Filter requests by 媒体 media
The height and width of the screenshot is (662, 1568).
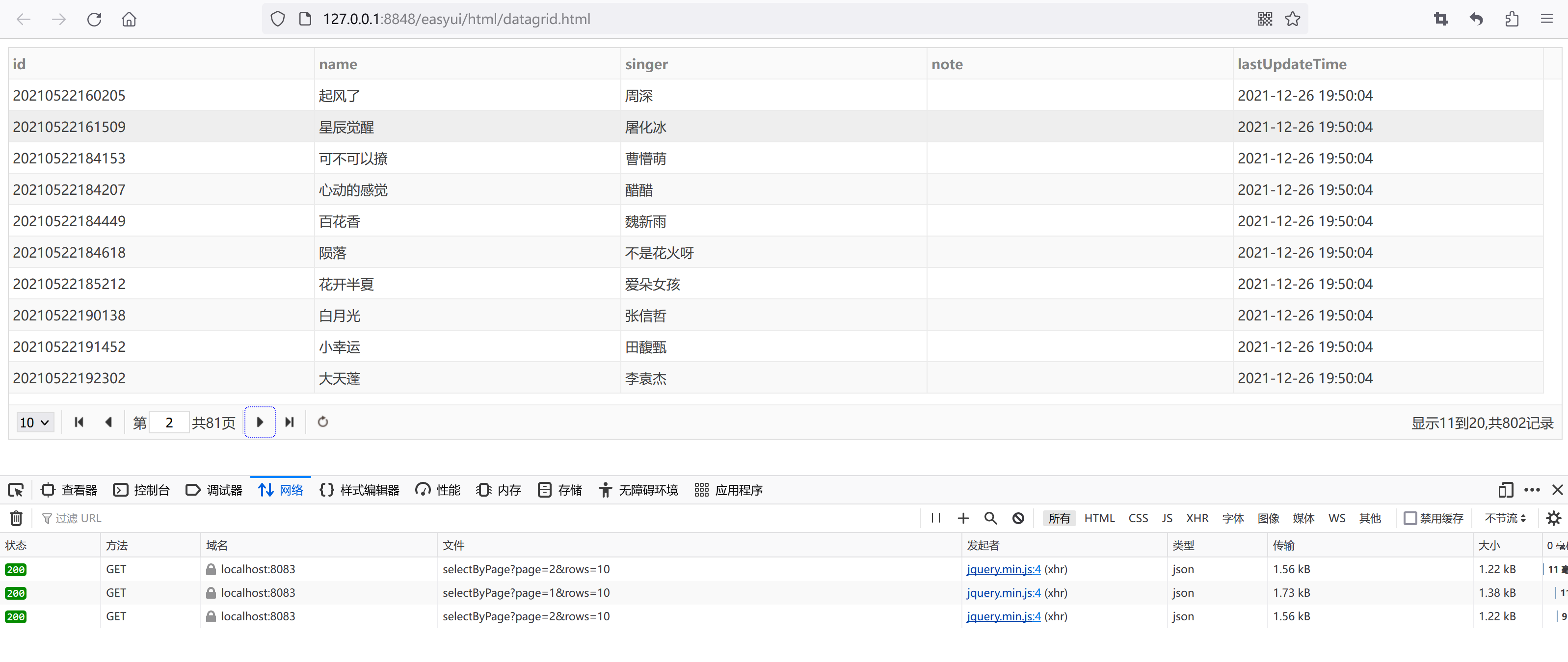1304,518
